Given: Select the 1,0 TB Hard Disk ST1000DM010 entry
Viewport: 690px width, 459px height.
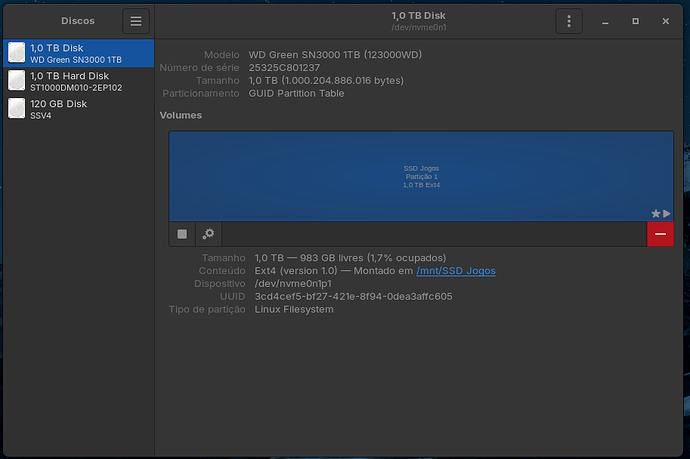Looking at the screenshot, I should [x=79, y=81].
